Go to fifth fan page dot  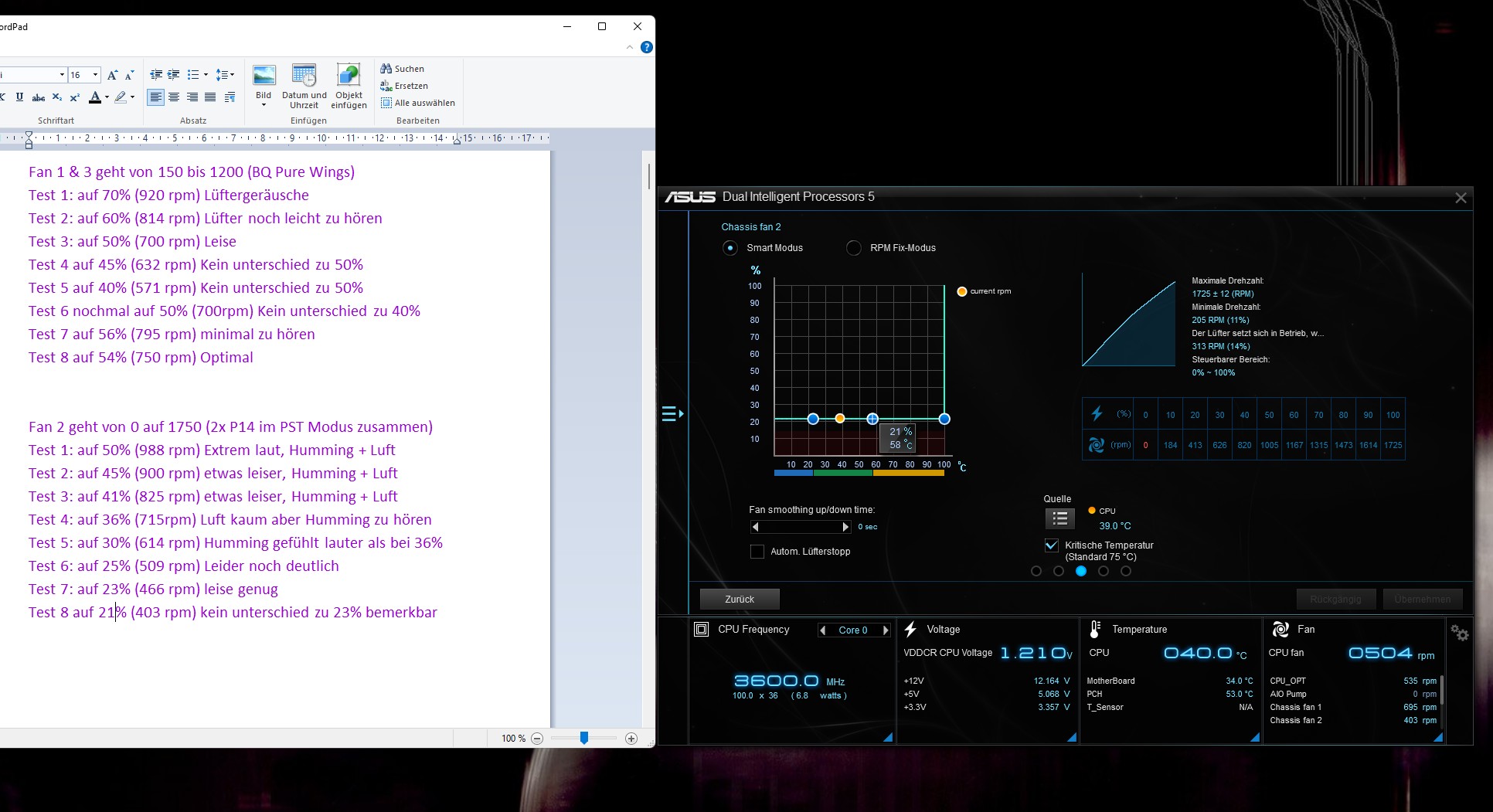[x=1126, y=571]
